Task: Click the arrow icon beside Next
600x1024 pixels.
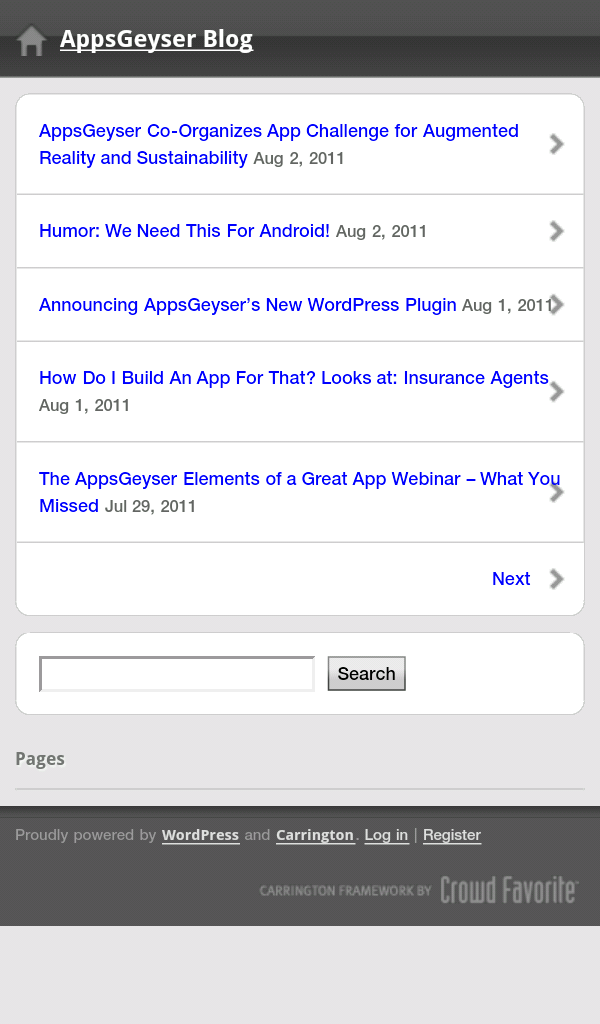Action: coord(557,579)
